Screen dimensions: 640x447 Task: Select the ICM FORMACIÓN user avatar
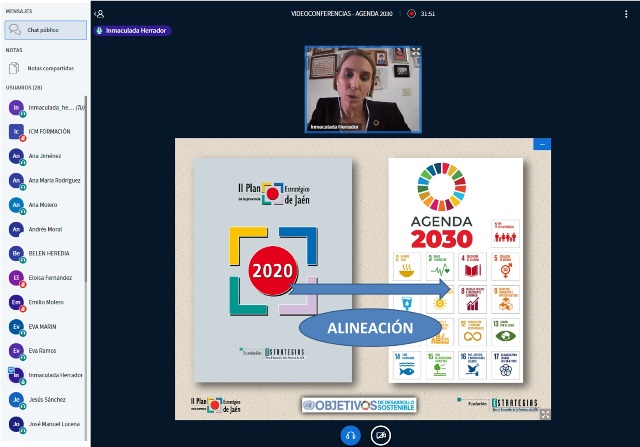click(x=16, y=132)
